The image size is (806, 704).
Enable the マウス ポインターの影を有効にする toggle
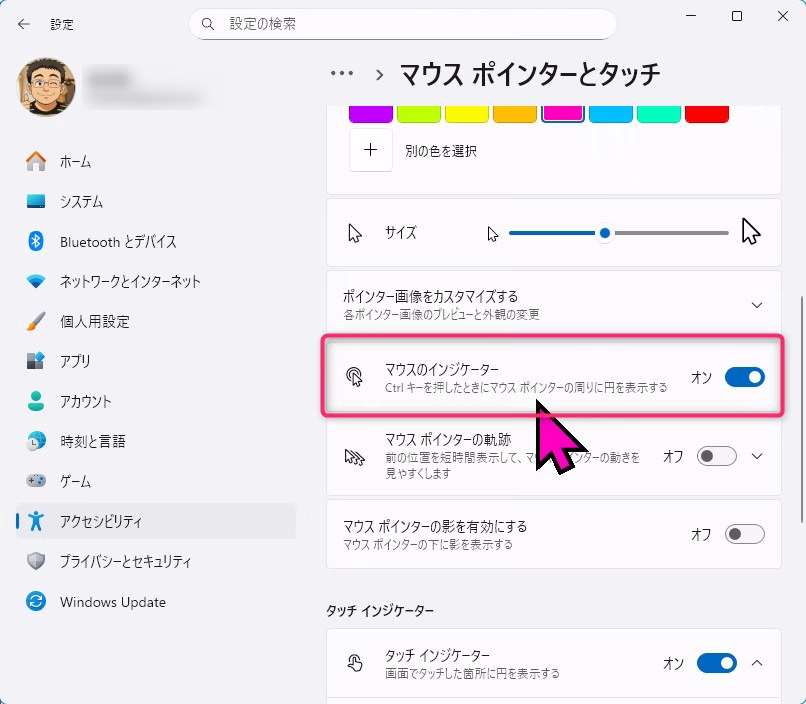[x=744, y=534]
